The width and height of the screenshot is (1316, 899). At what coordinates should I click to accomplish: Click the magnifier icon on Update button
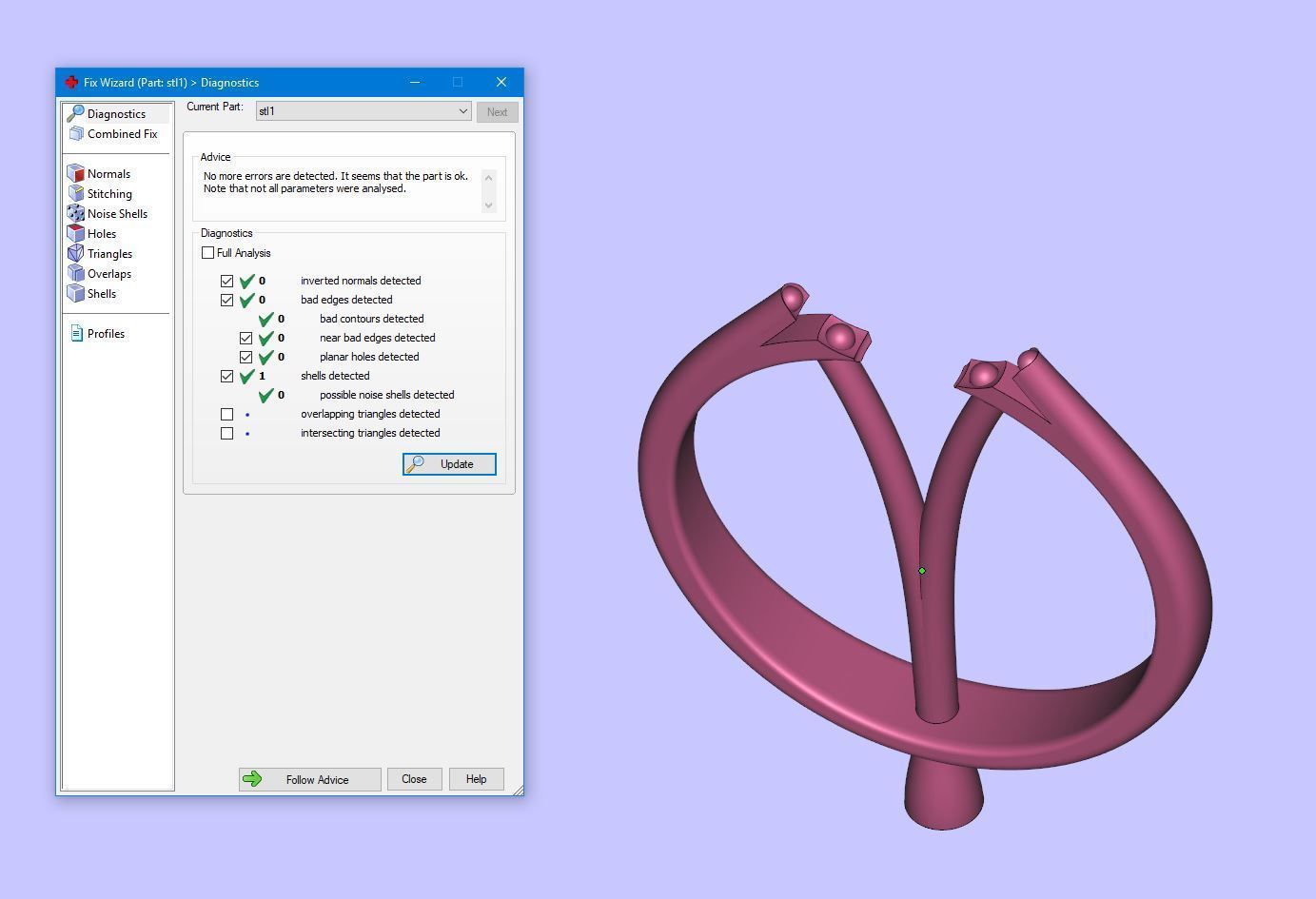416,464
